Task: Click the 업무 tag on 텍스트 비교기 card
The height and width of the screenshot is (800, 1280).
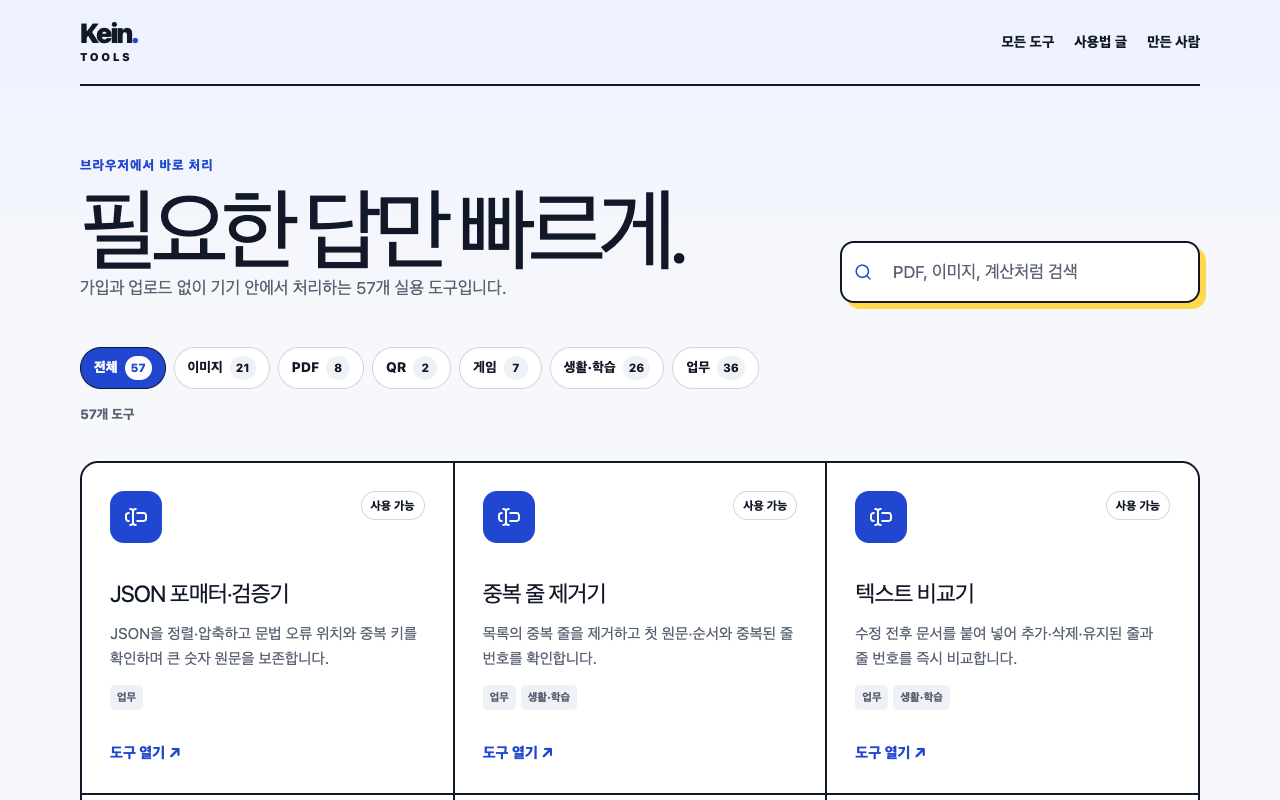Action: coord(871,697)
